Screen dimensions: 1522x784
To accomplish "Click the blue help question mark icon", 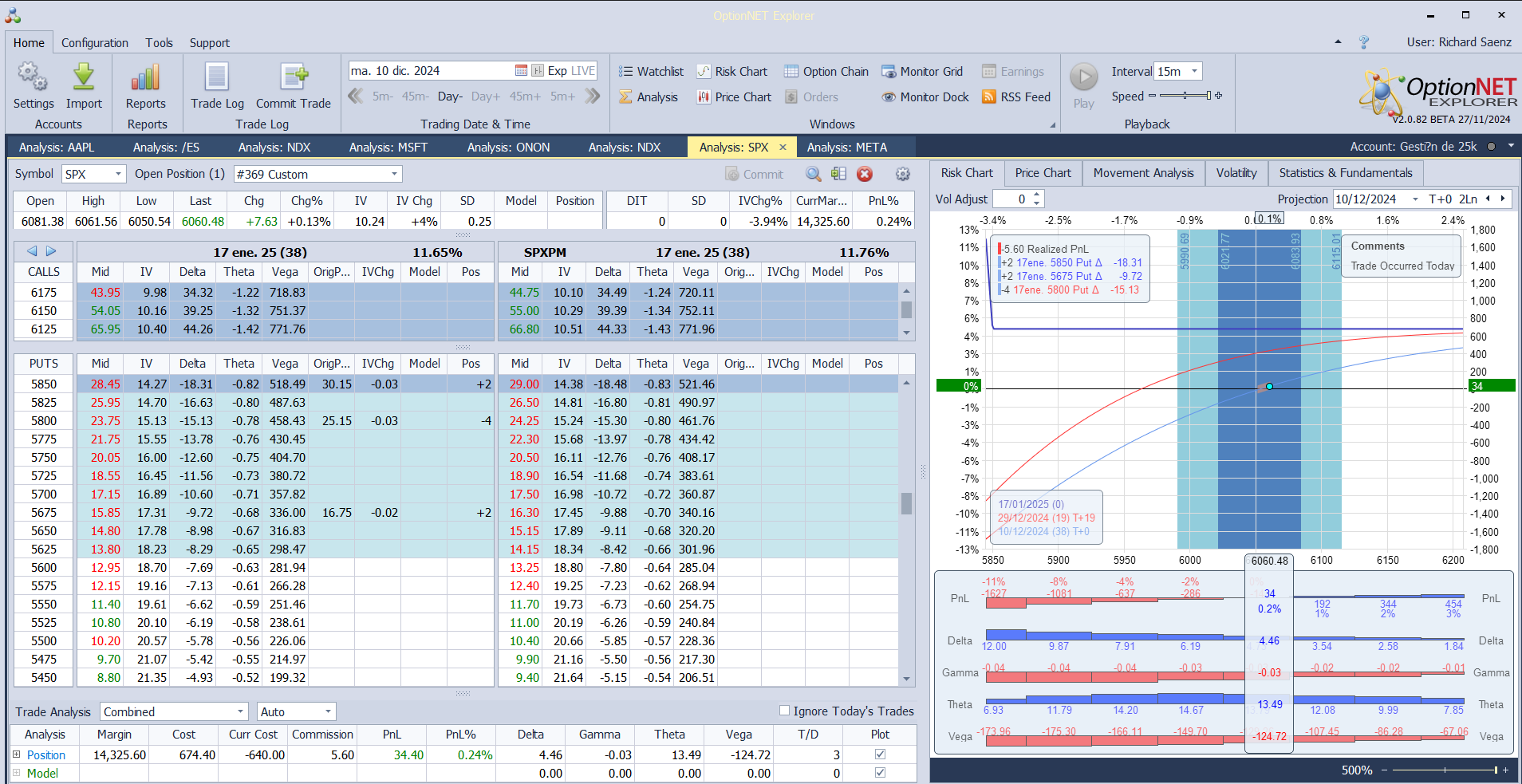I will [1364, 42].
